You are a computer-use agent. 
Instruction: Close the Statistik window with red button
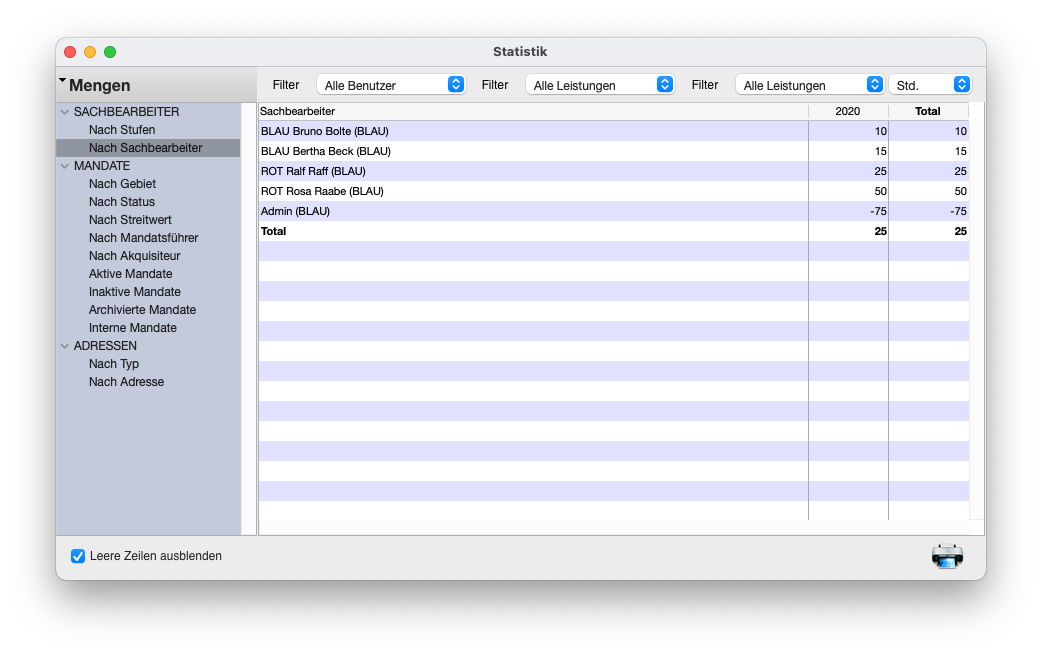pyautogui.click(x=70, y=52)
